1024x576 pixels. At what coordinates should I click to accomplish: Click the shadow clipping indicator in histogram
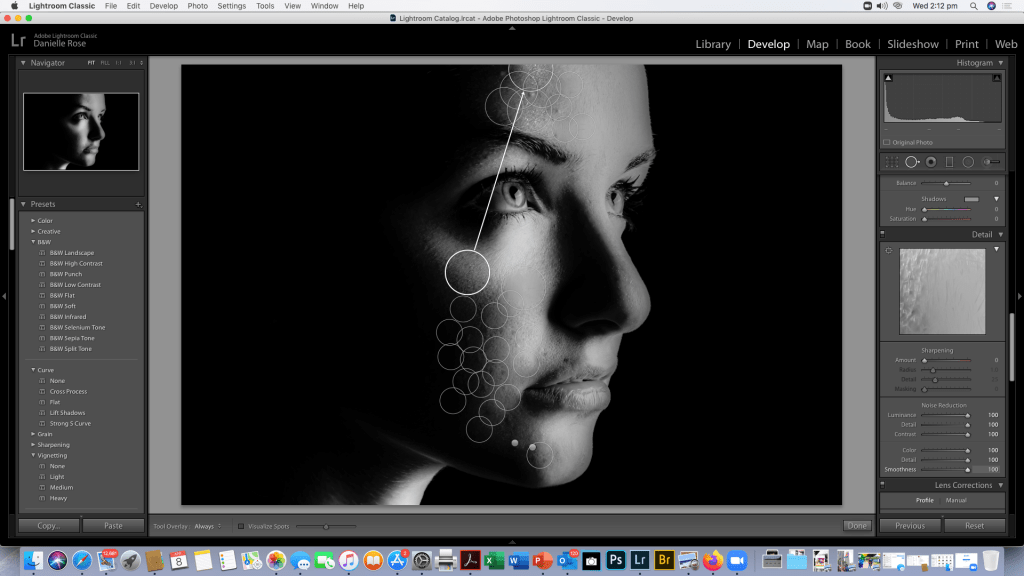(888, 78)
